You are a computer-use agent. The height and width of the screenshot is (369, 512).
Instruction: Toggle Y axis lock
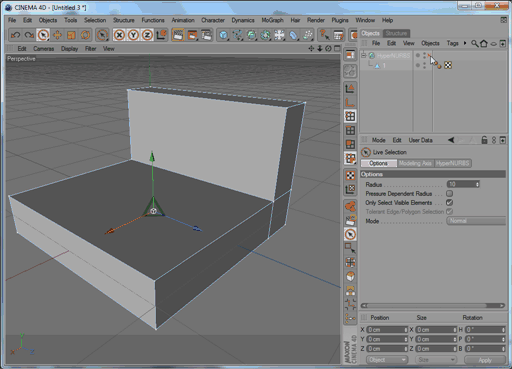point(133,35)
